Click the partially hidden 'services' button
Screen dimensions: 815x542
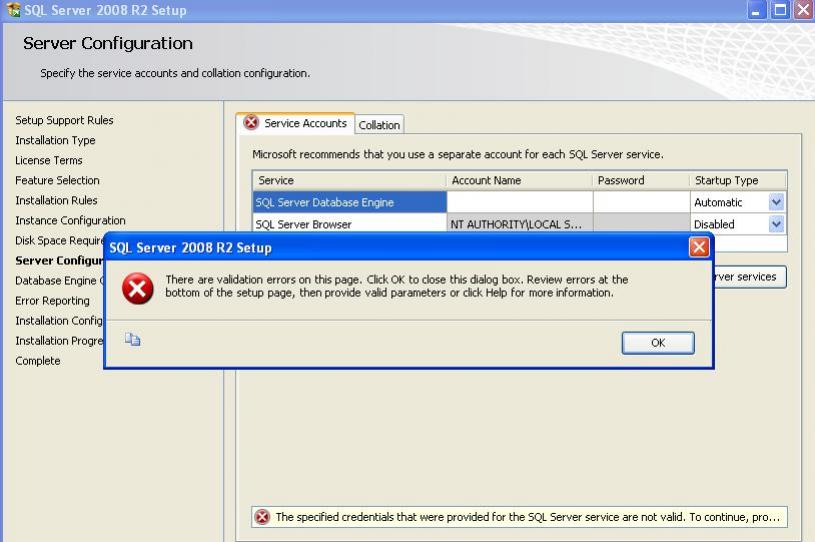tap(750, 277)
